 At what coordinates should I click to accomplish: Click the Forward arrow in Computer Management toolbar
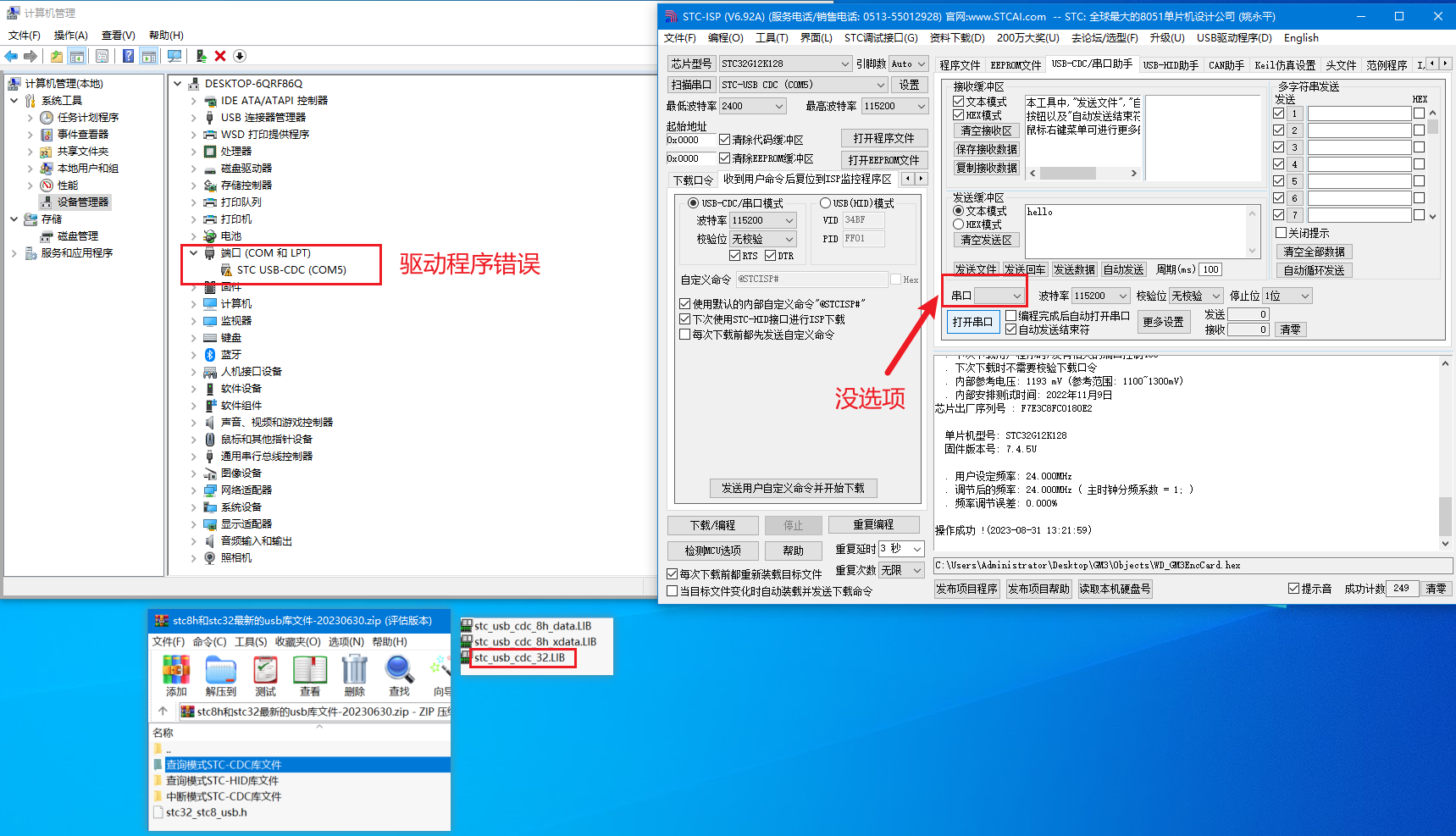pos(30,56)
